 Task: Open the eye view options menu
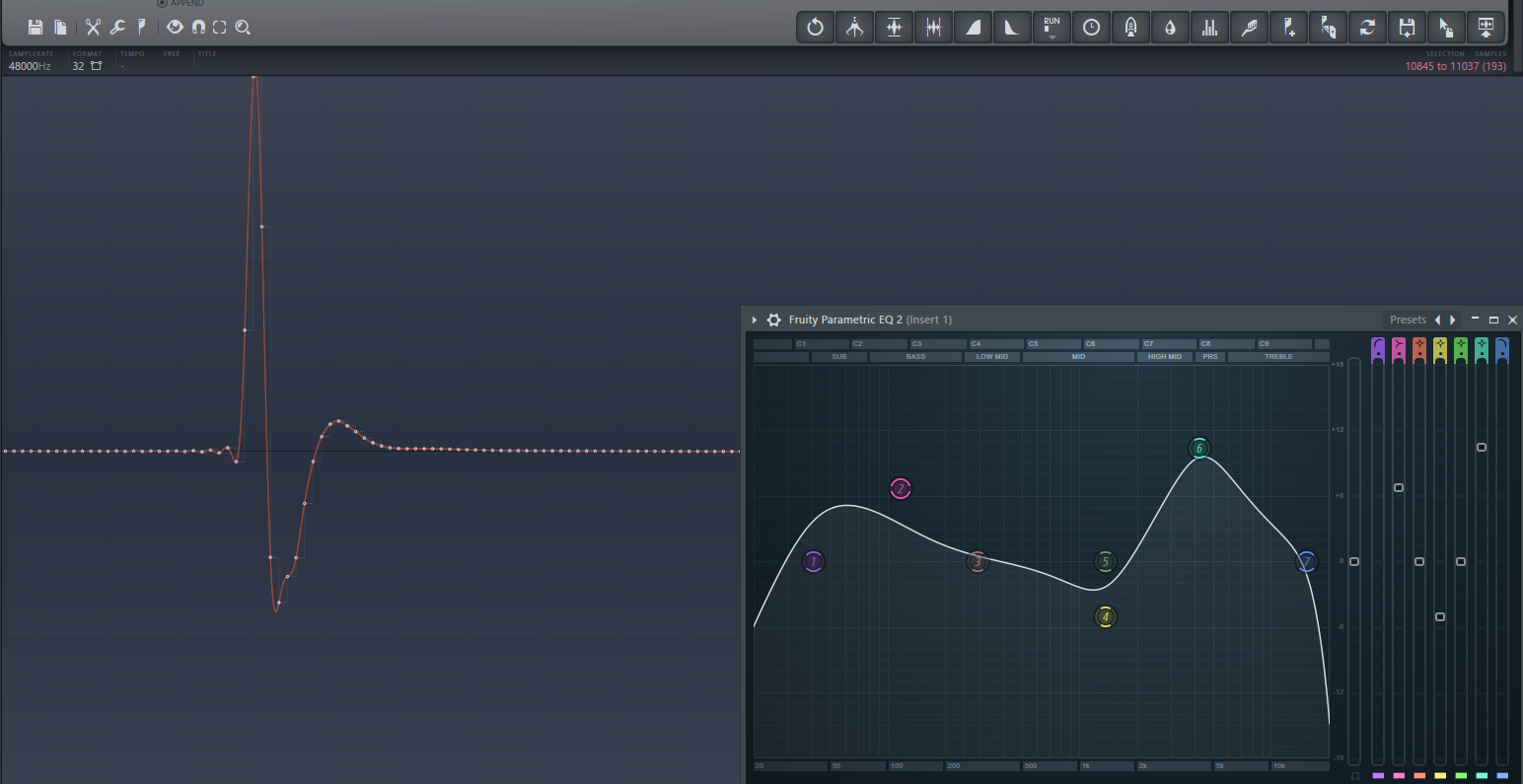pyautogui.click(x=175, y=28)
